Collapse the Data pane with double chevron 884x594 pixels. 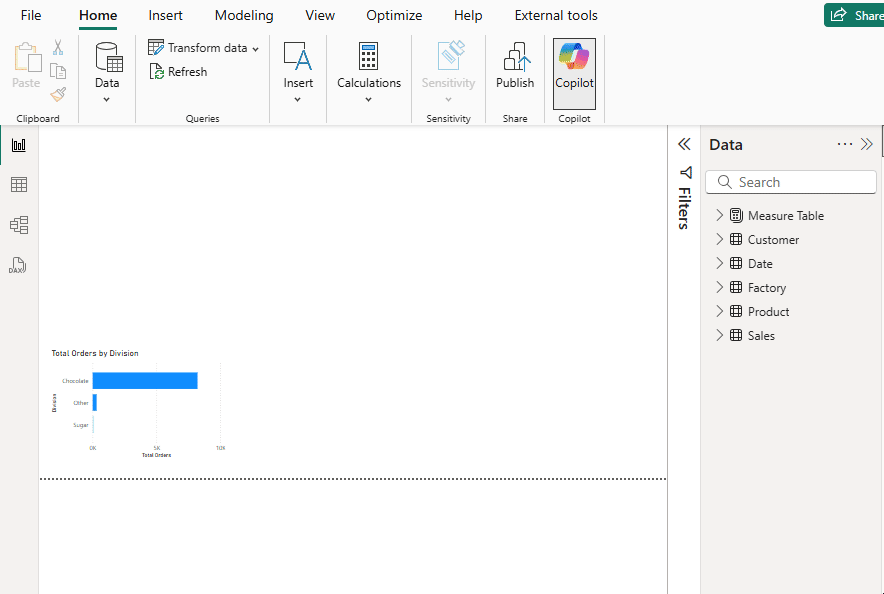(x=867, y=145)
